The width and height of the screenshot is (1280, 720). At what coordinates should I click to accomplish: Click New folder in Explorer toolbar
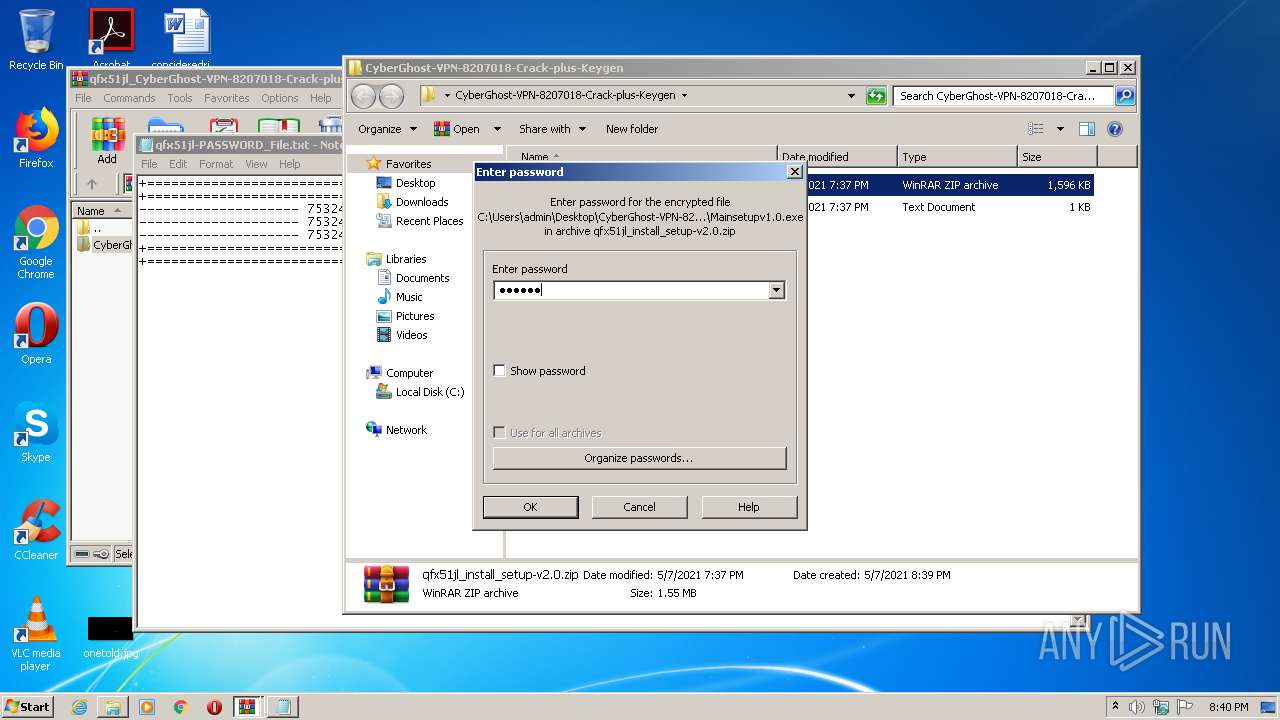click(x=632, y=129)
